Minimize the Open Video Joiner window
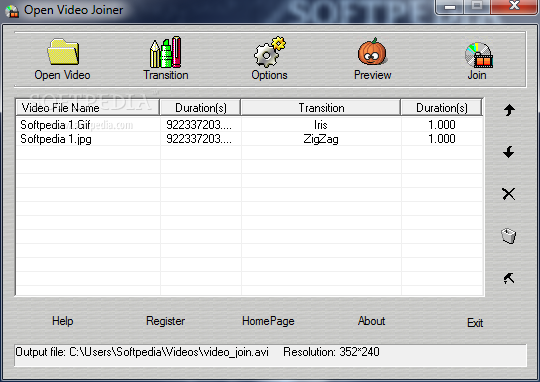 (450, 6)
